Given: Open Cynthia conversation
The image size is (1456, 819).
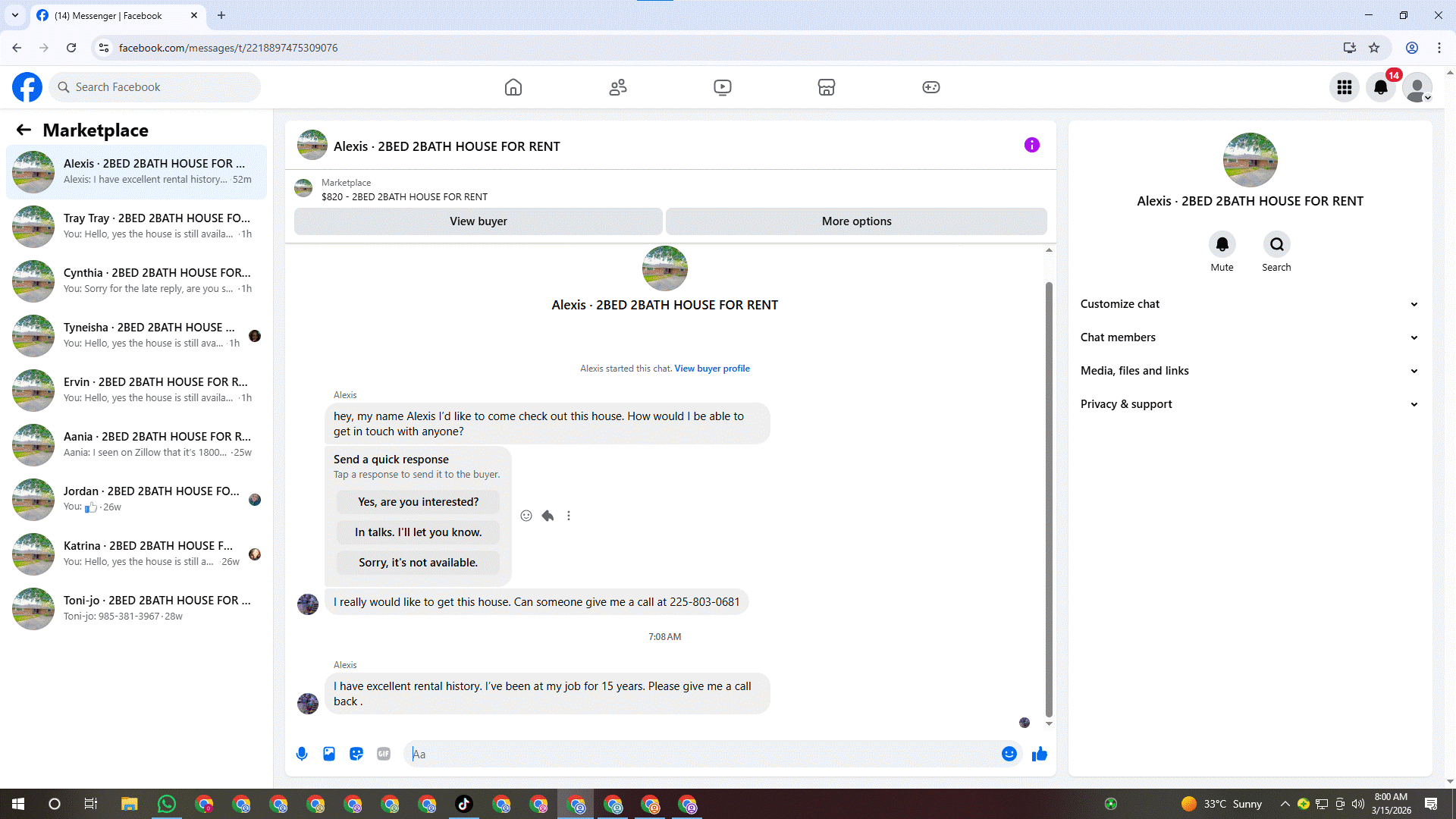Looking at the screenshot, I should (x=136, y=281).
